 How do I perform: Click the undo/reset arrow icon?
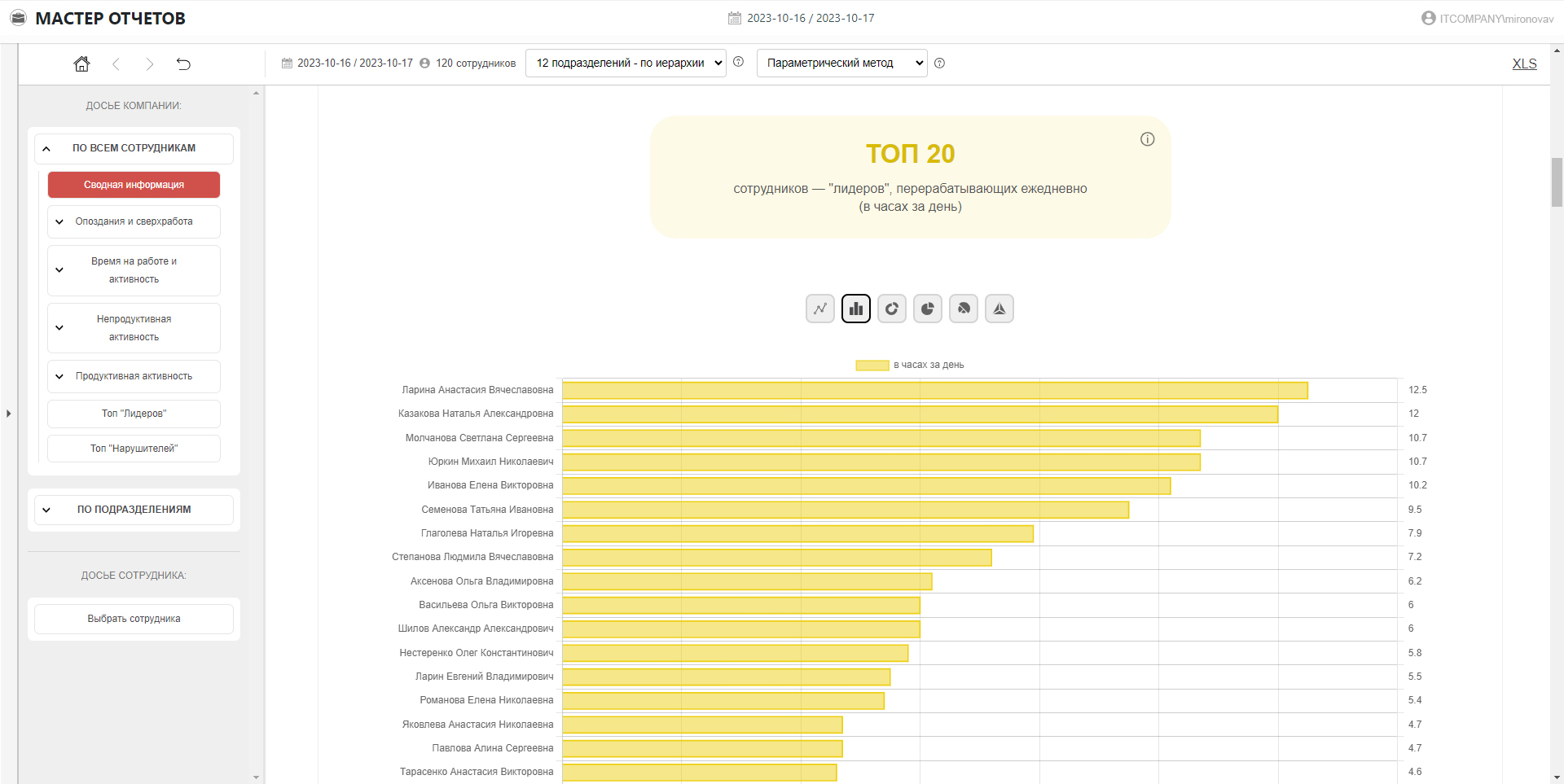click(x=183, y=64)
